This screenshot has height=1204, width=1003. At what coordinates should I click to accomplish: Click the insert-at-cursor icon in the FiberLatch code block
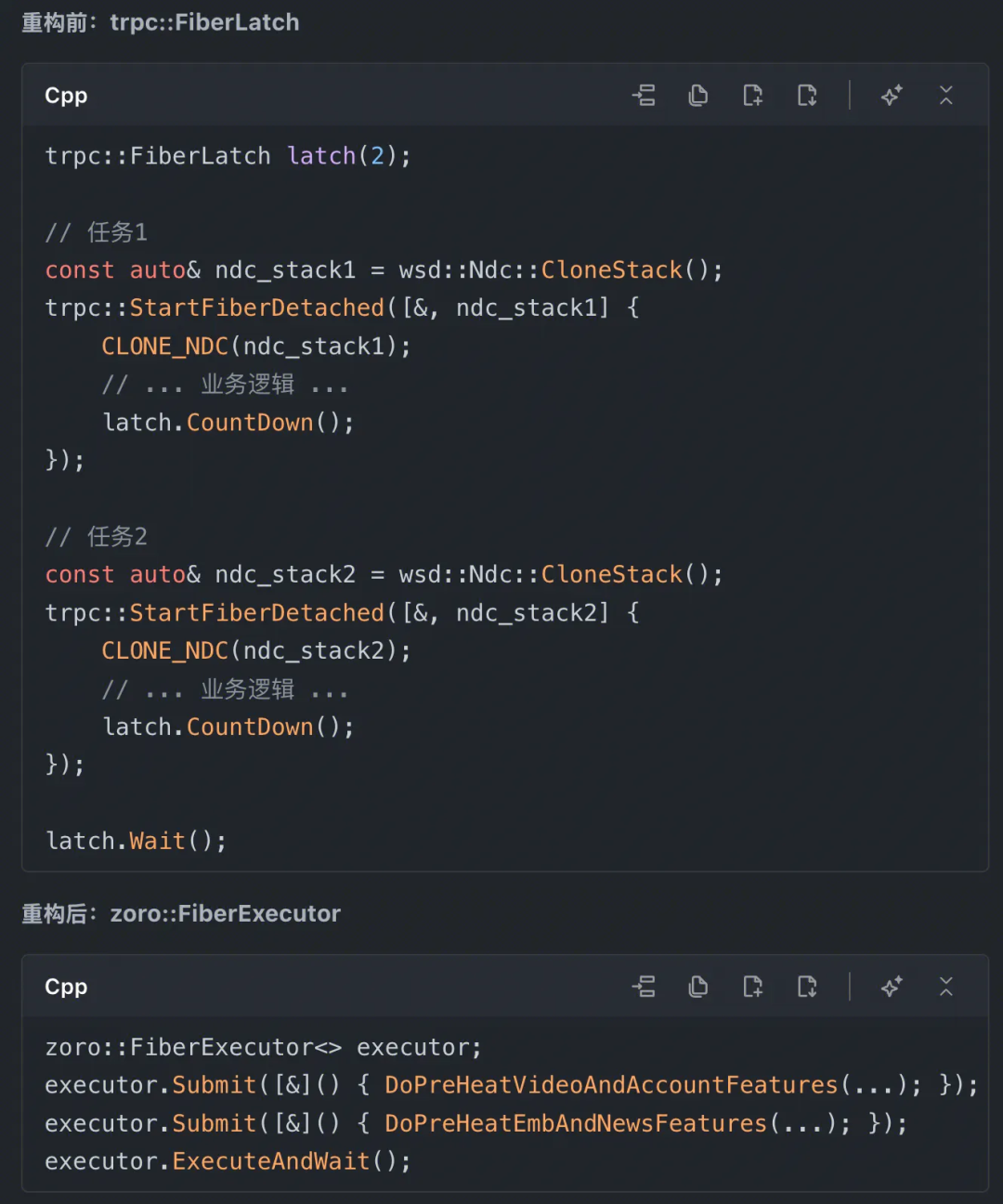click(x=644, y=95)
